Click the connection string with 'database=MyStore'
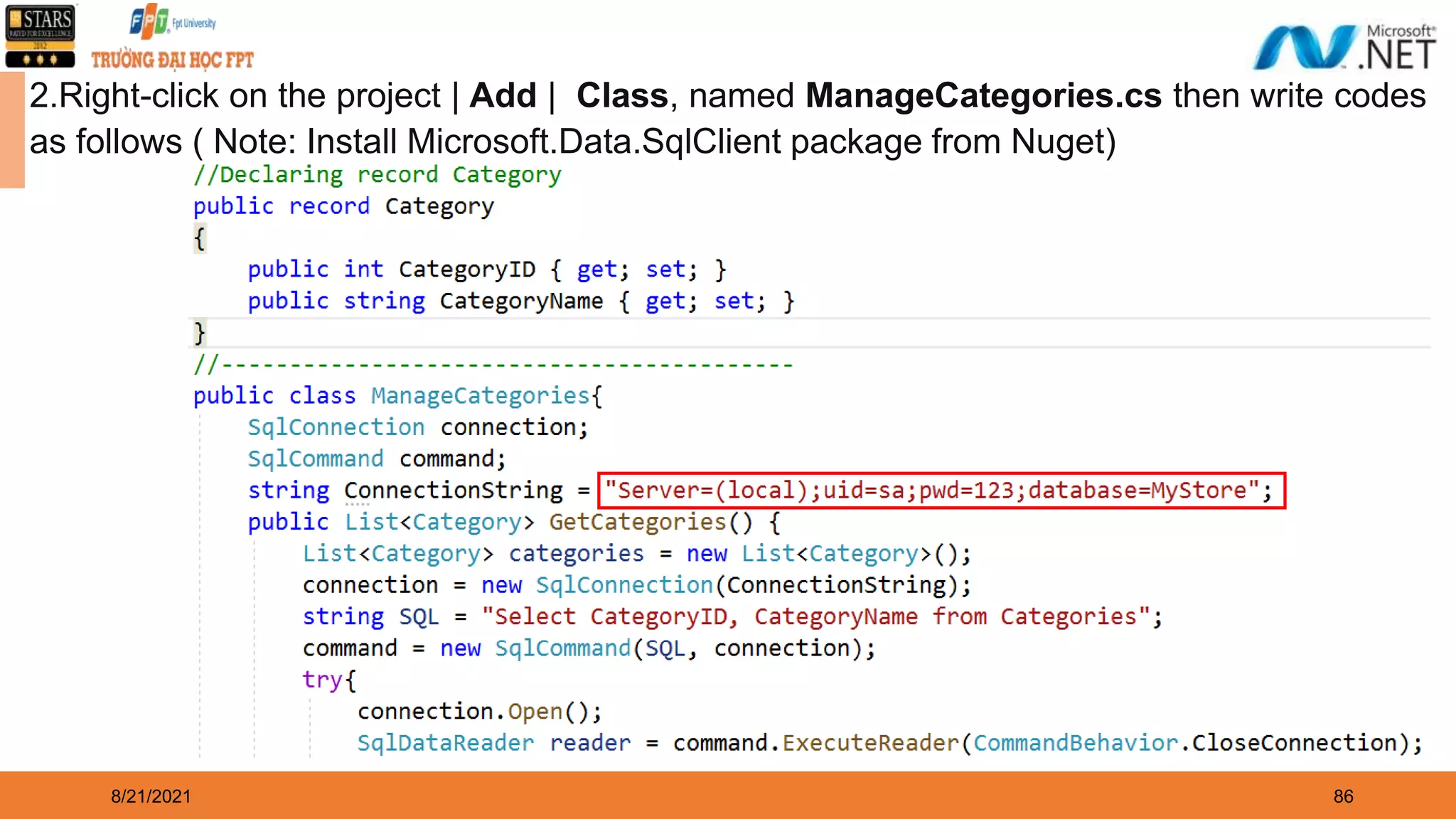The height and width of the screenshot is (819, 1456). coord(941,491)
